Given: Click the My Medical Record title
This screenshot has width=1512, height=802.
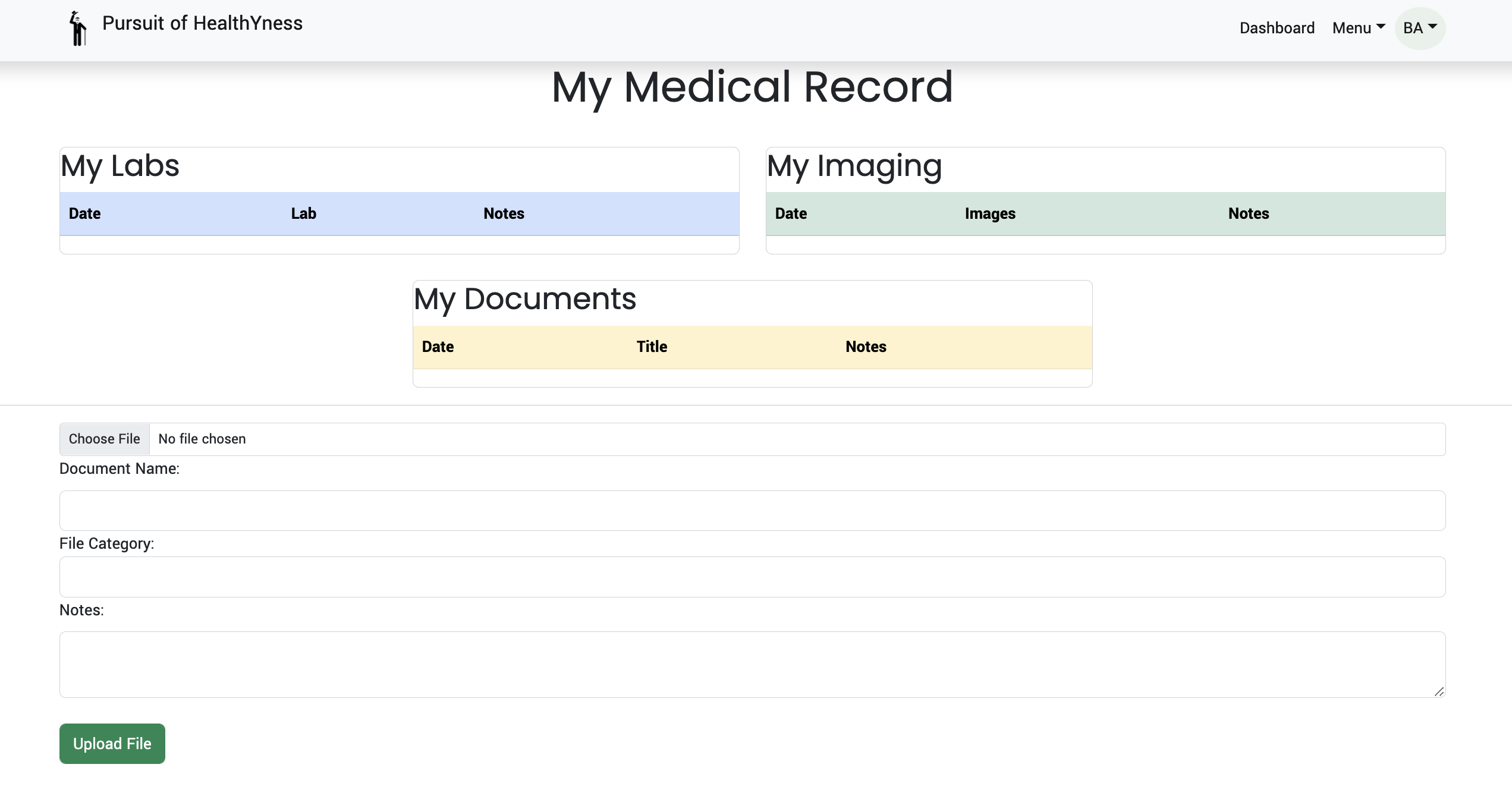Looking at the screenshot, I should coord(752,87).
